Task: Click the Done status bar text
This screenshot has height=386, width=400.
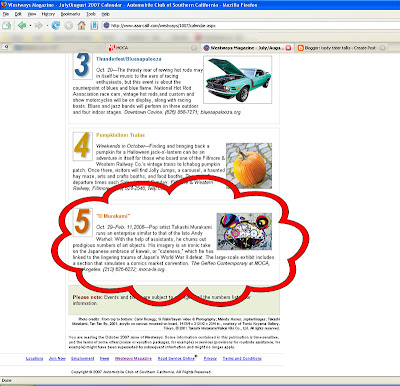Action: tap(6, 380)
